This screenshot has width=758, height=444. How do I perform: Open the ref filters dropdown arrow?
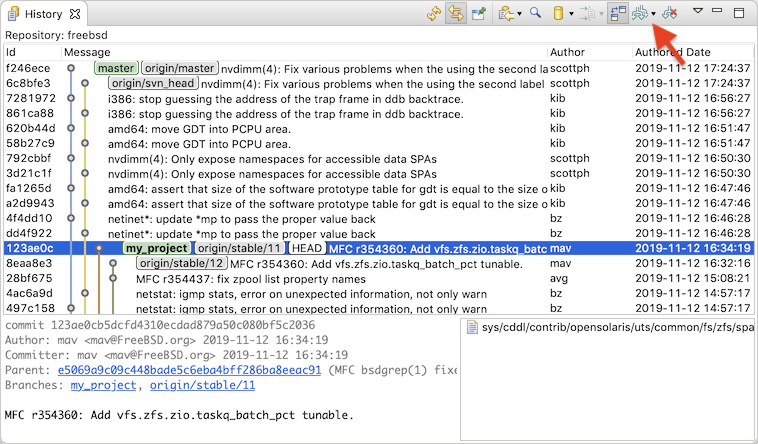coord(654,14)
